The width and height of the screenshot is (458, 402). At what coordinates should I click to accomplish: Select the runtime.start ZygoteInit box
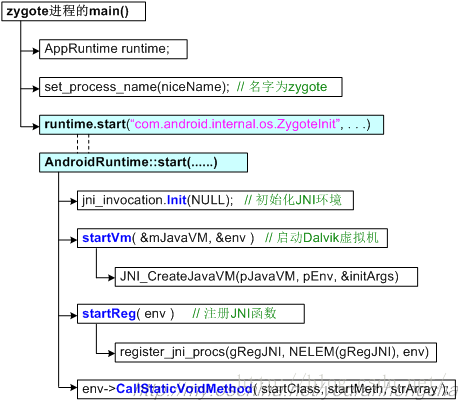coord(211,125)
